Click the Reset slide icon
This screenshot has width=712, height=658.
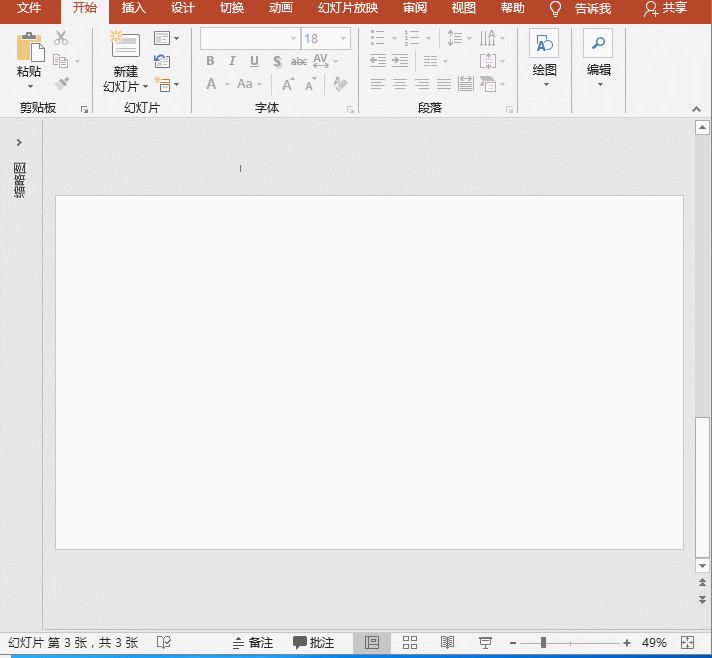tap(162, 61)
